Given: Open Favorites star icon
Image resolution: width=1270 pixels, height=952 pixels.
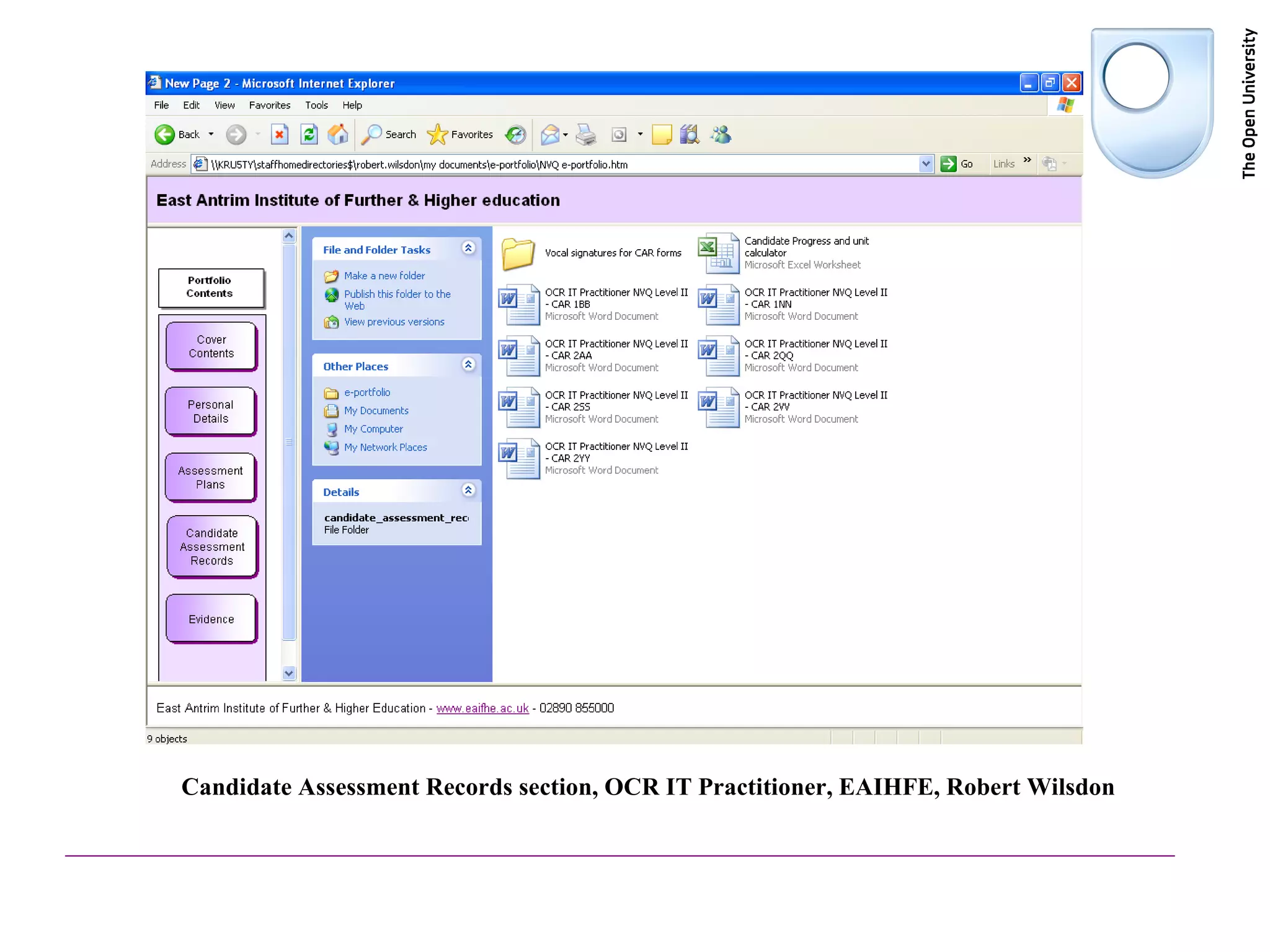Looking at the screenshot, I should 438,134.
